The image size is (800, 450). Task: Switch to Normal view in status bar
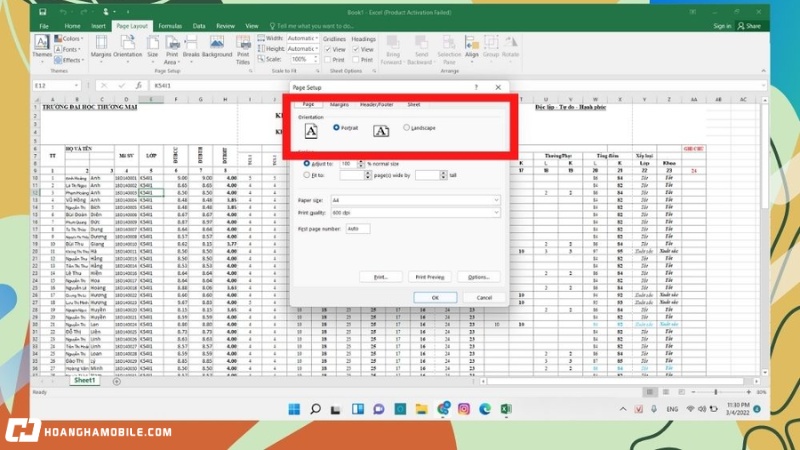tap(649, 392)
